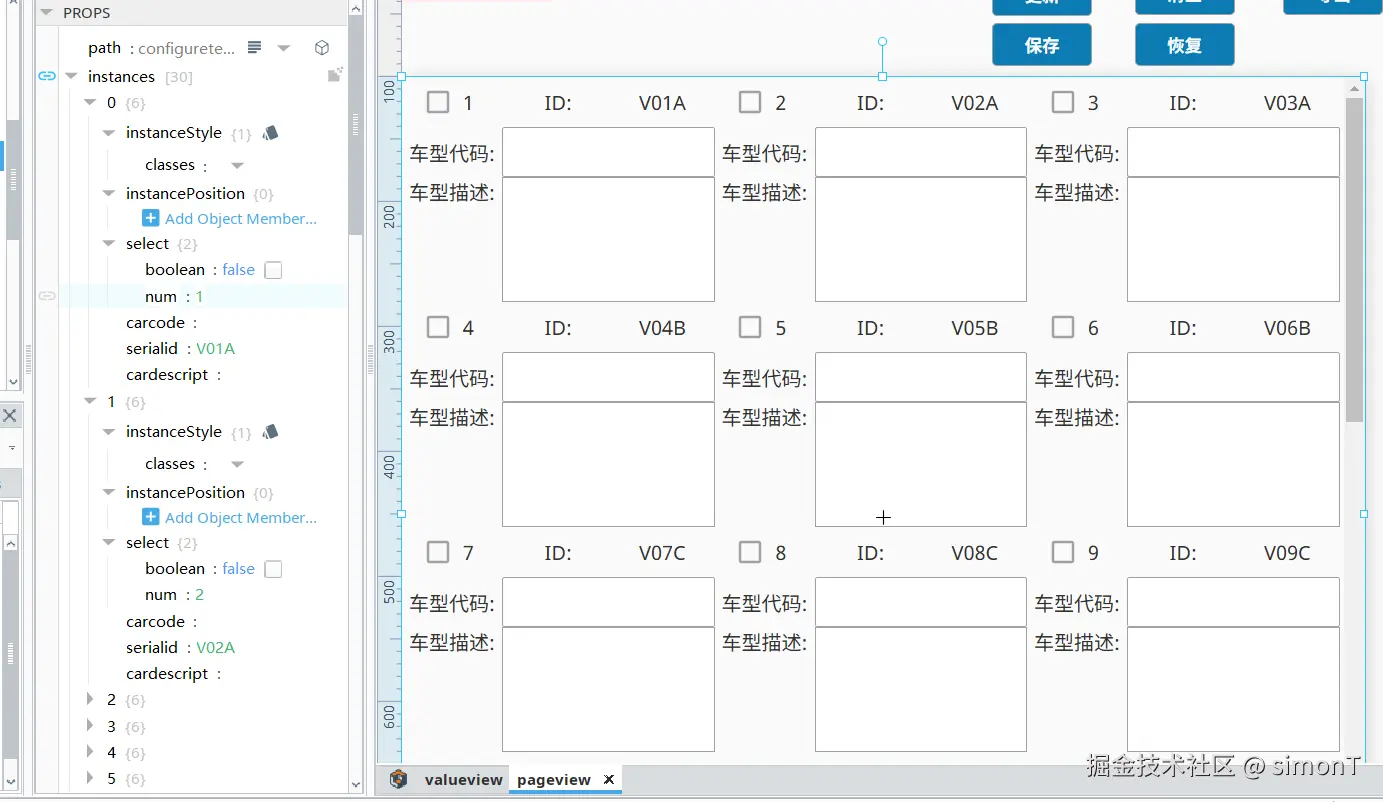1383x802 pixels.
Task: Click Add Object Member under instance 0 instancePosition
Action: pyautogui.click(x=230, y=219)
